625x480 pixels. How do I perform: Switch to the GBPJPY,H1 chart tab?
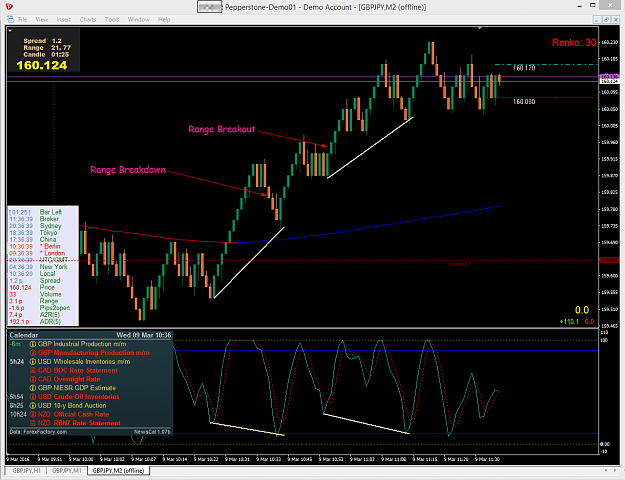26,470
